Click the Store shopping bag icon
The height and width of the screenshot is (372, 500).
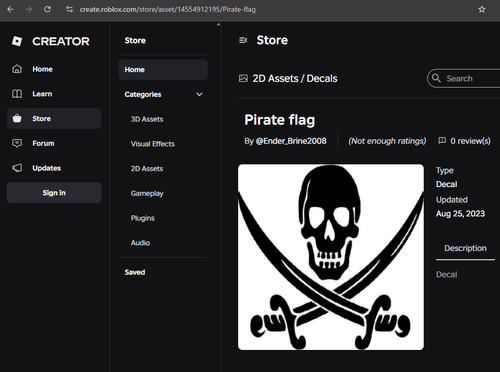pos(17,118)
